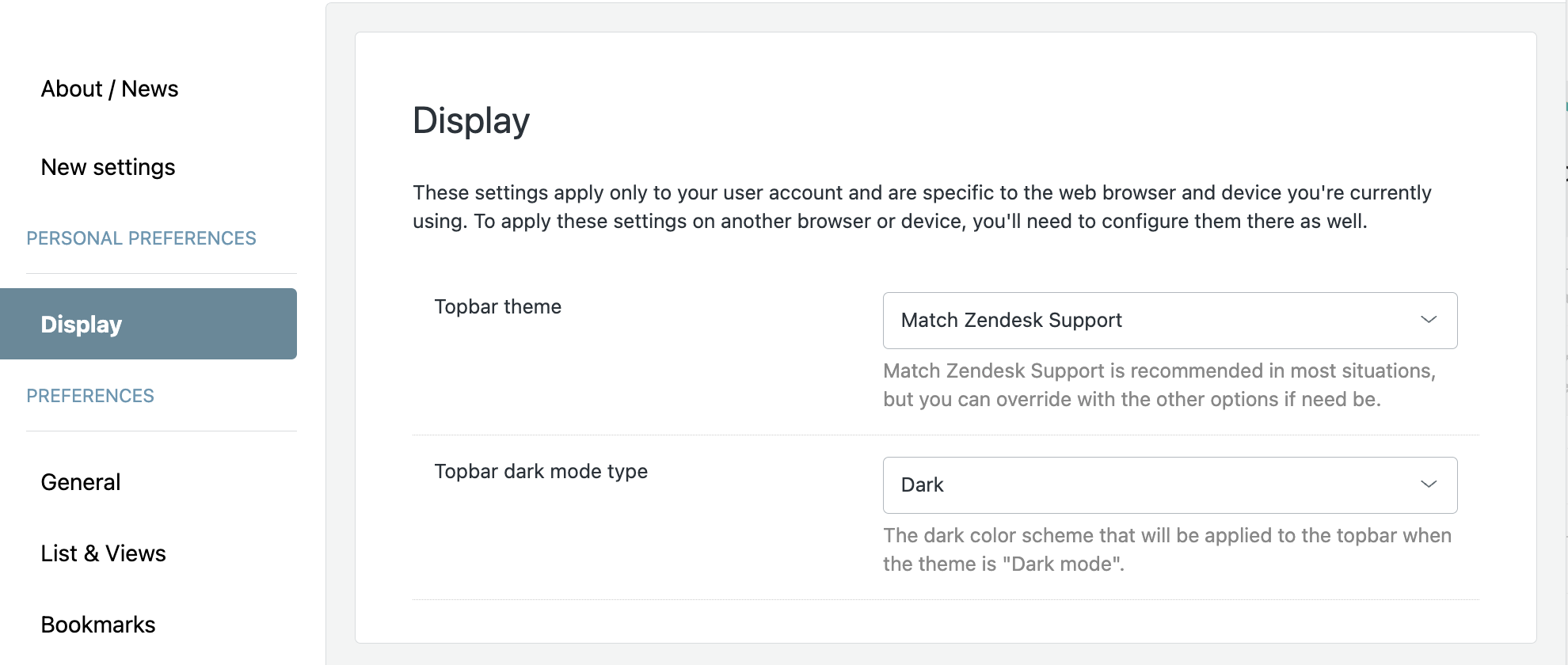
Task: Click the chevron in Topbar theme selector
Action: coord(1429,320)
